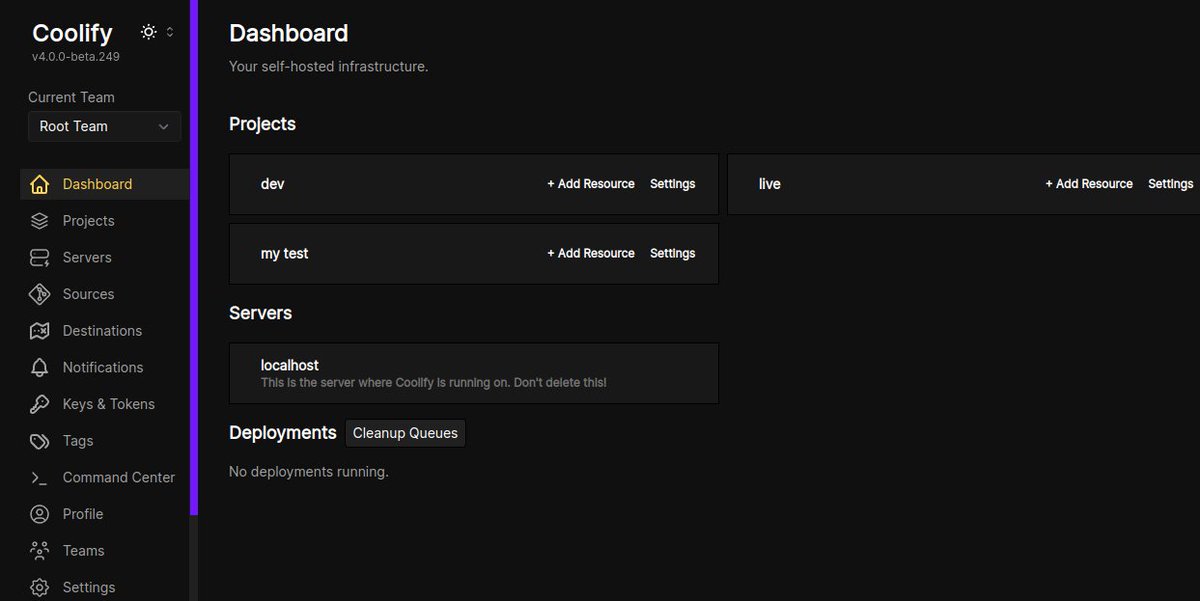
Task: Open Settings for the dev project
Action: (x=672, y=184)
